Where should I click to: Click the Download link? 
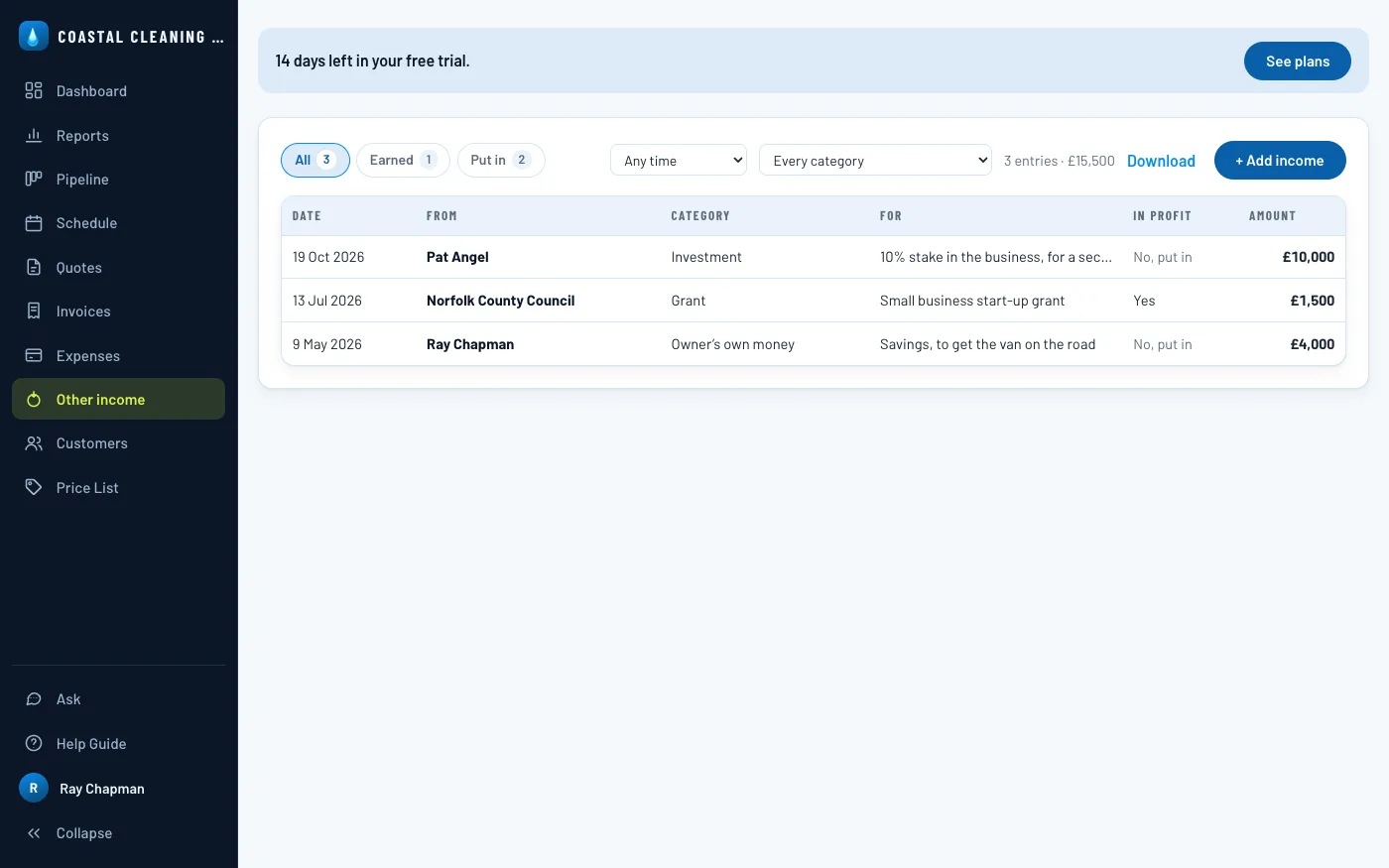(x=1161, y=161)
